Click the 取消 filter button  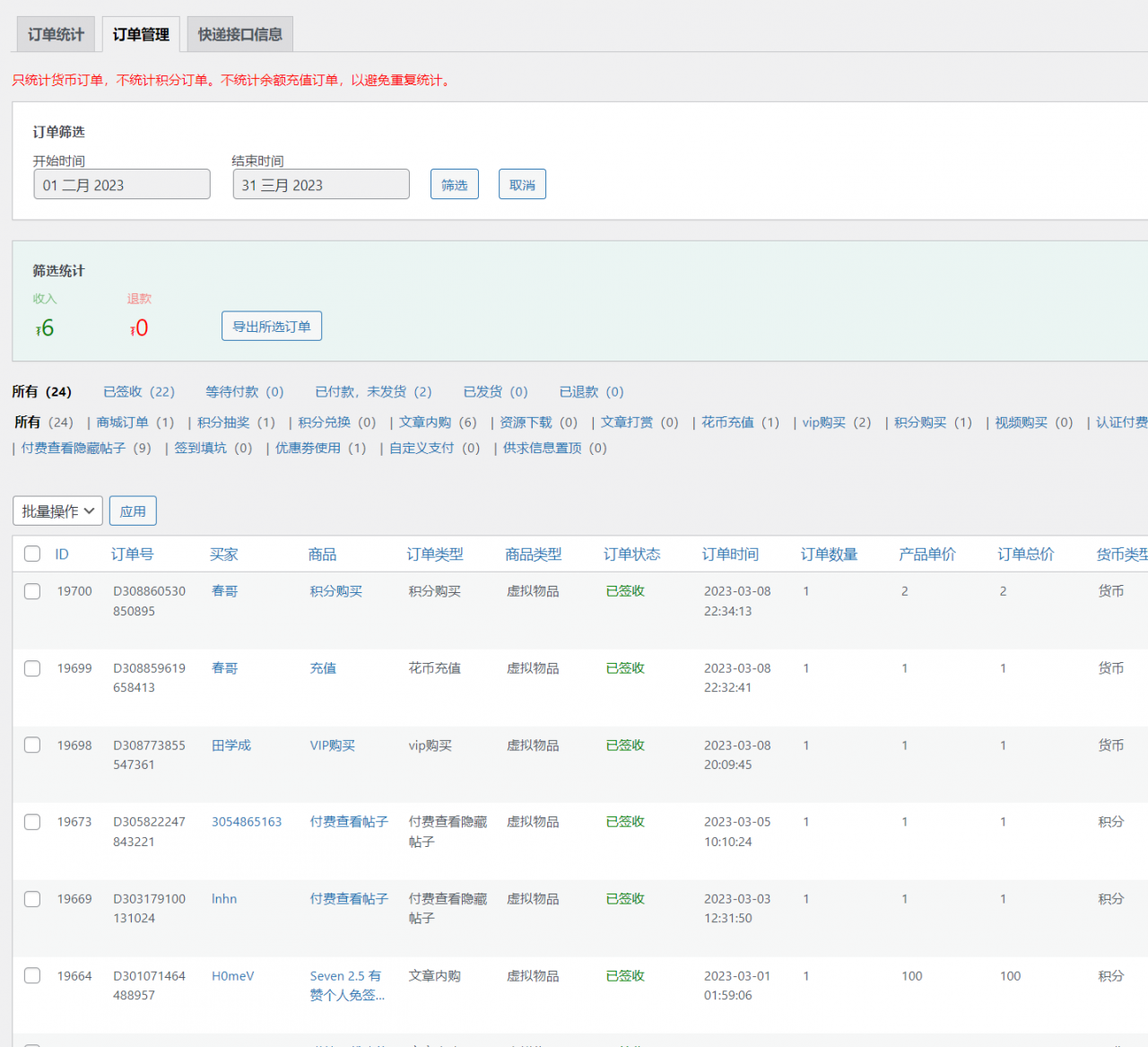[522, 185]
